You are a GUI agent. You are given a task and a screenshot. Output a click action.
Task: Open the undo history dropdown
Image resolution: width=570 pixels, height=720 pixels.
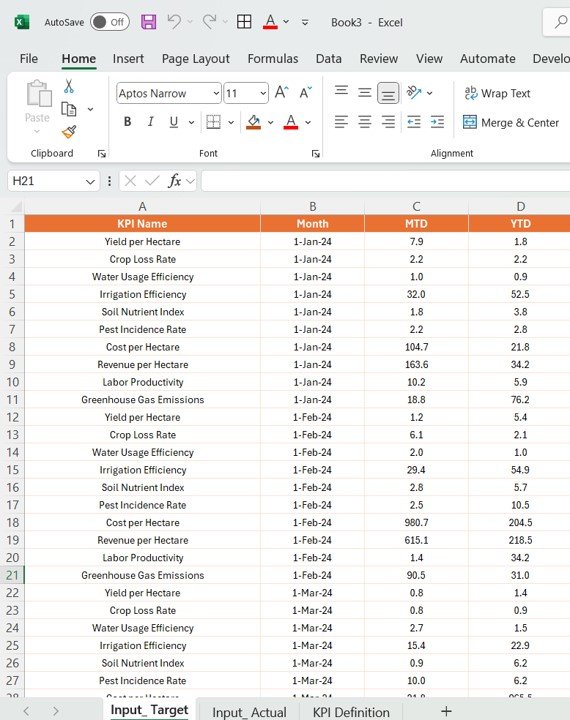pyautogui.click(x=190, y=22)
